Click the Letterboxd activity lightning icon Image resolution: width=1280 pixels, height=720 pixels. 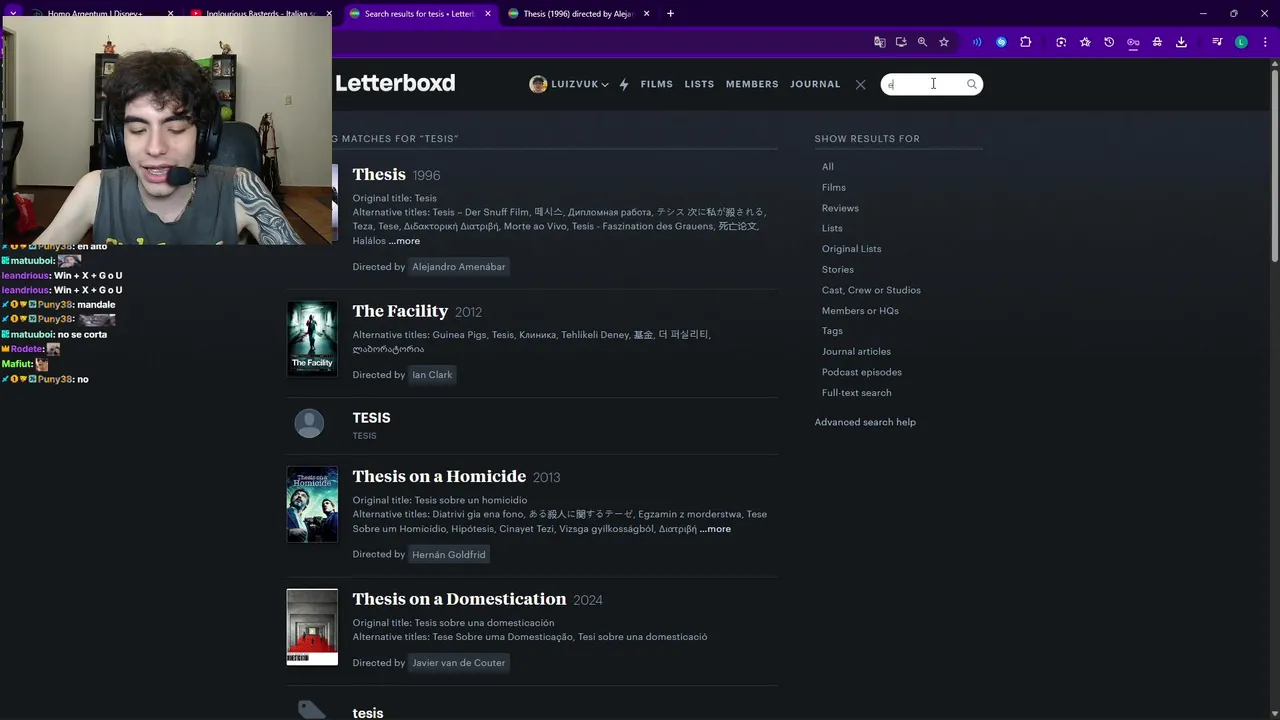(x=624, y=84)
